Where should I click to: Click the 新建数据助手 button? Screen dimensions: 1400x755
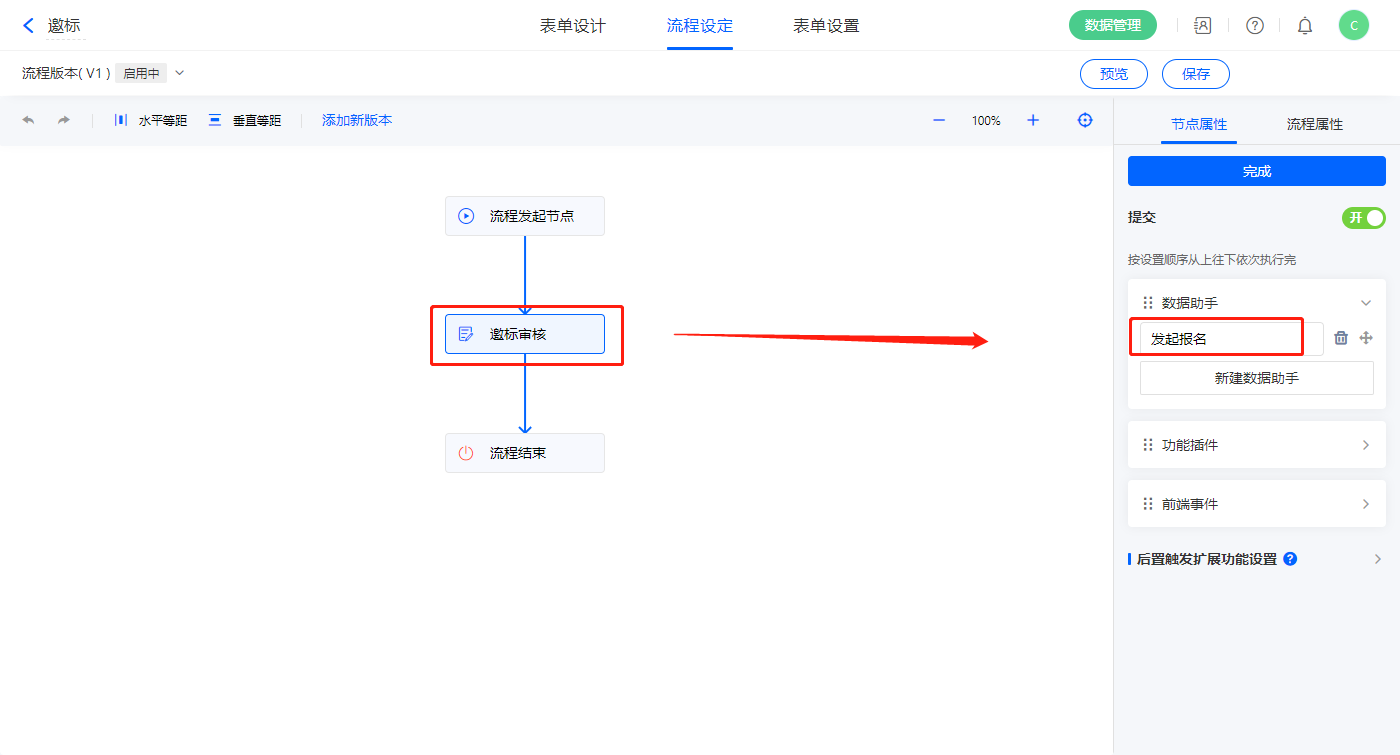1256,378
